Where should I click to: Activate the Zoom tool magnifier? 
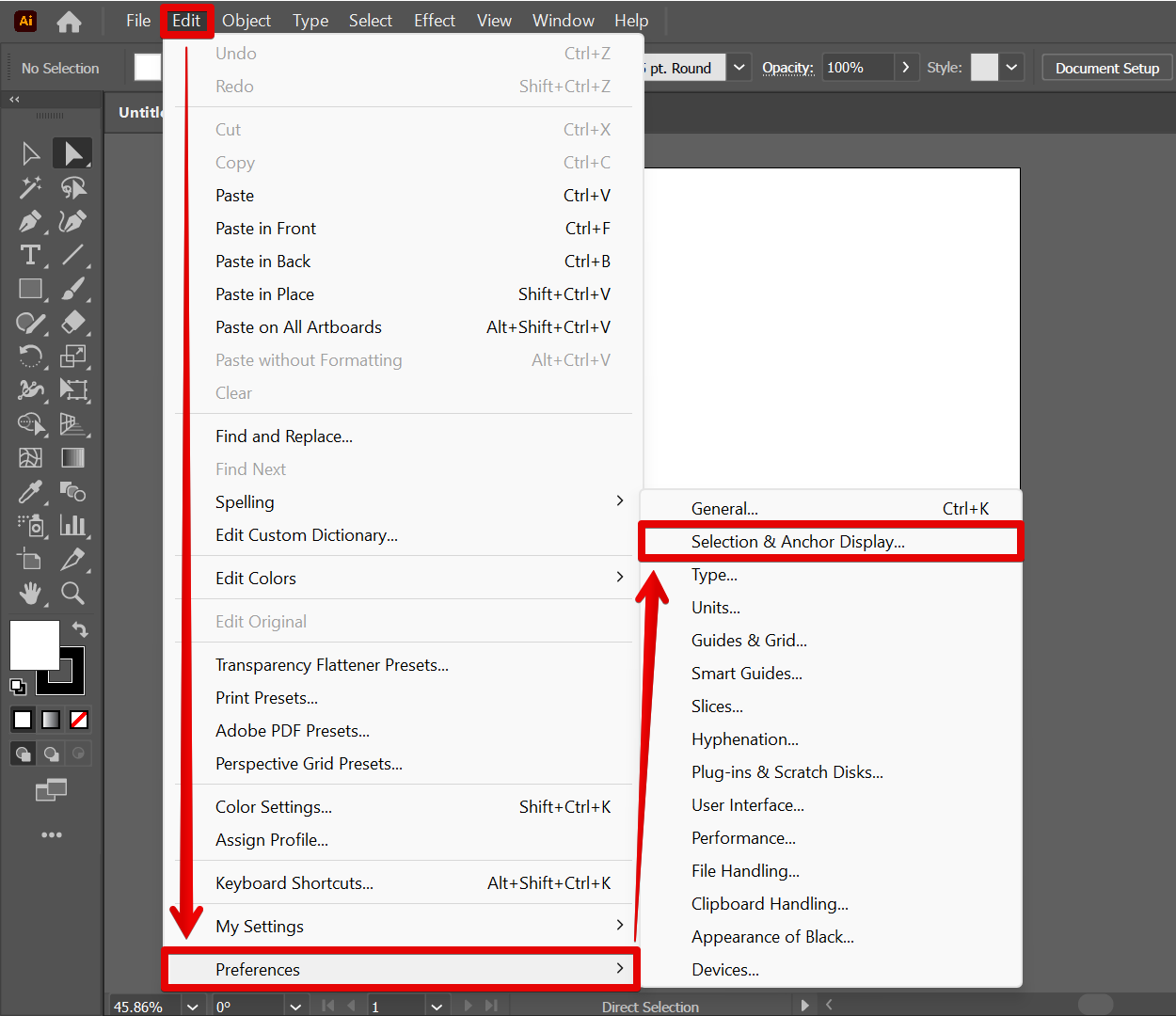tap(72, 593)
